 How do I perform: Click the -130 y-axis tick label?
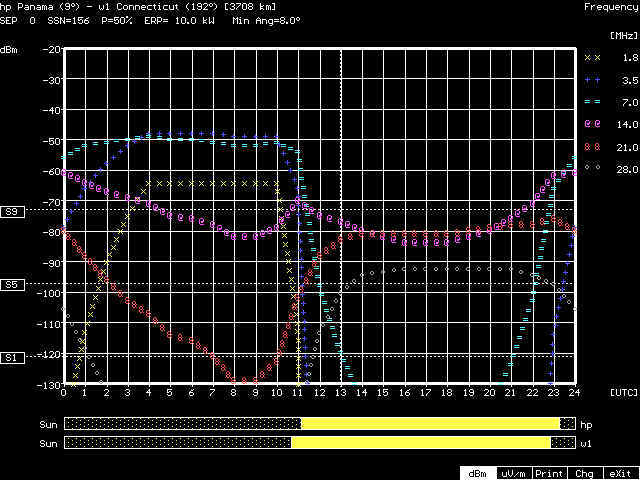pyautogui.click(x=50, y=384)
